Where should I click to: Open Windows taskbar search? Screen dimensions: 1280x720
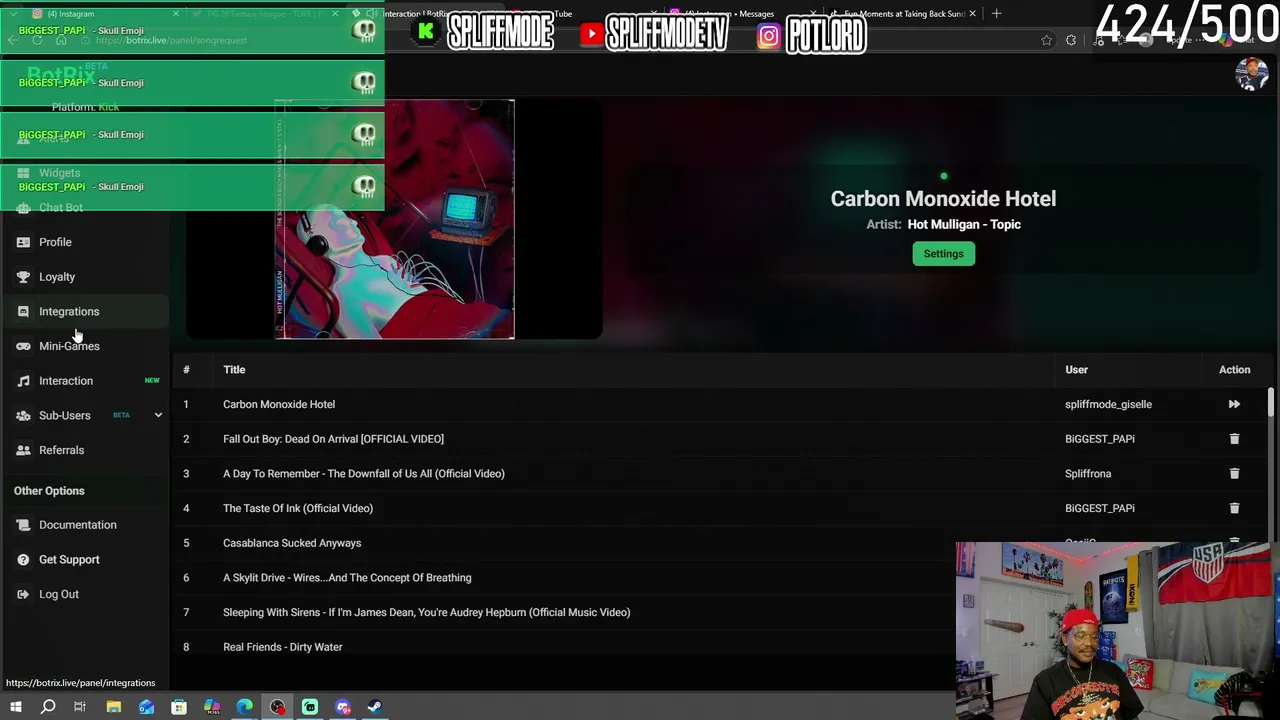[x=48, y=707]
